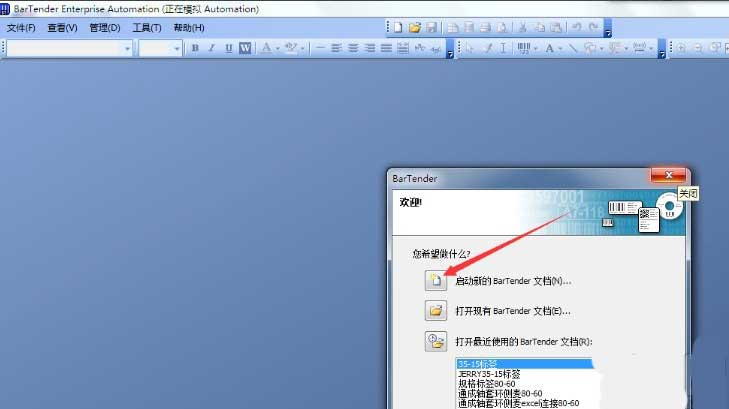729x409 pixels.
Task: Open the font size combo box
Action: click(x=160, y=48)
